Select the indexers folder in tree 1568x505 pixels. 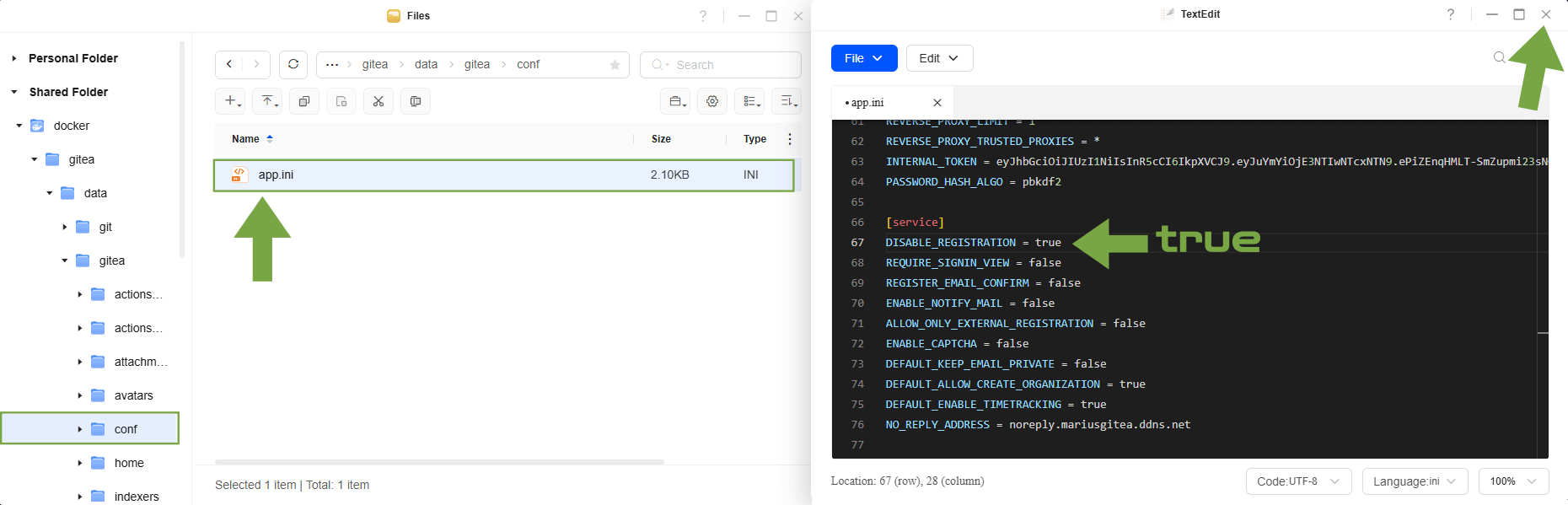(x=137, y=497)
